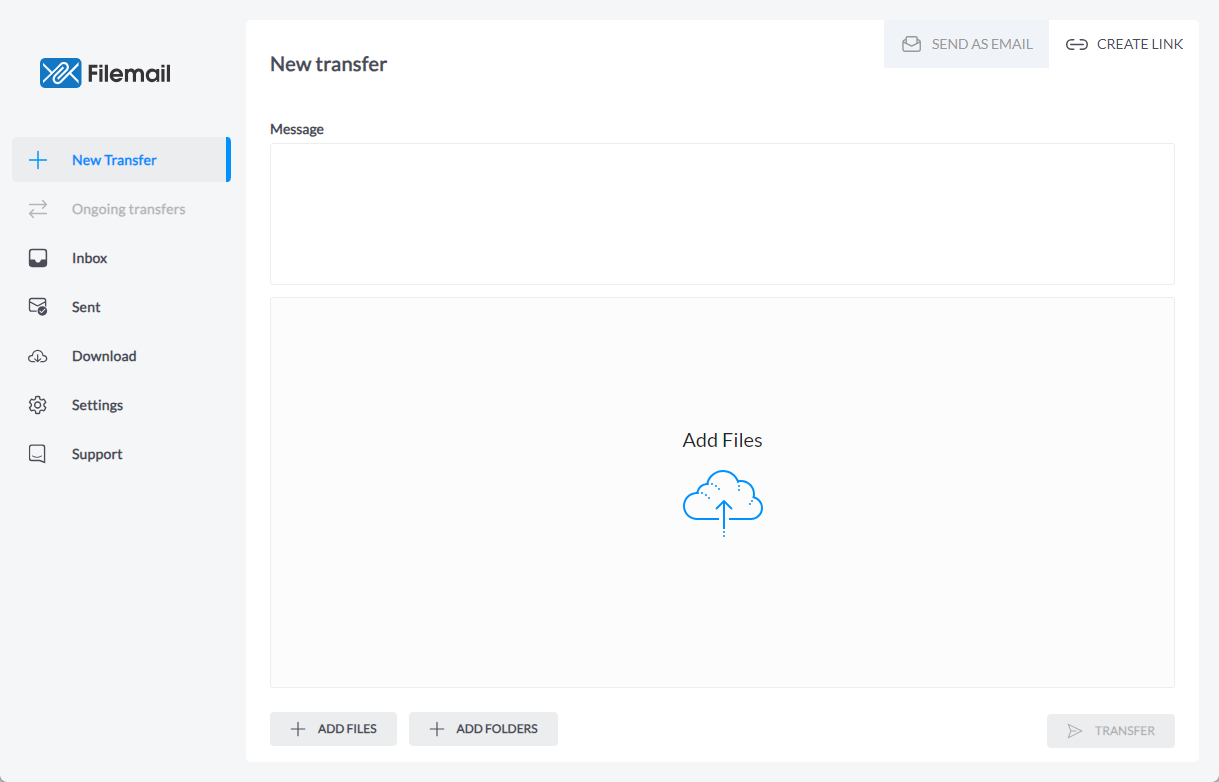Click the envelope icon in Send as Email tab

pyautogui.click(x=911, y=44)
